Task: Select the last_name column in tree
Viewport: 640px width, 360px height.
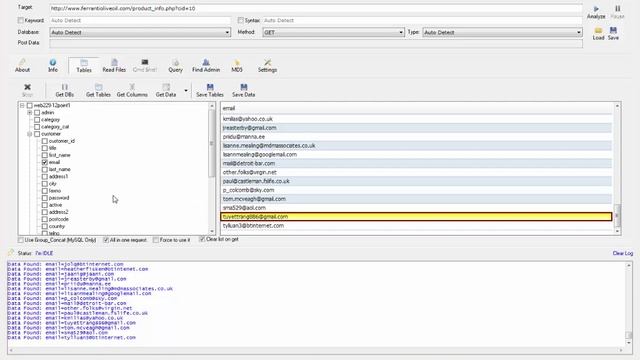Action: (60, 169)
